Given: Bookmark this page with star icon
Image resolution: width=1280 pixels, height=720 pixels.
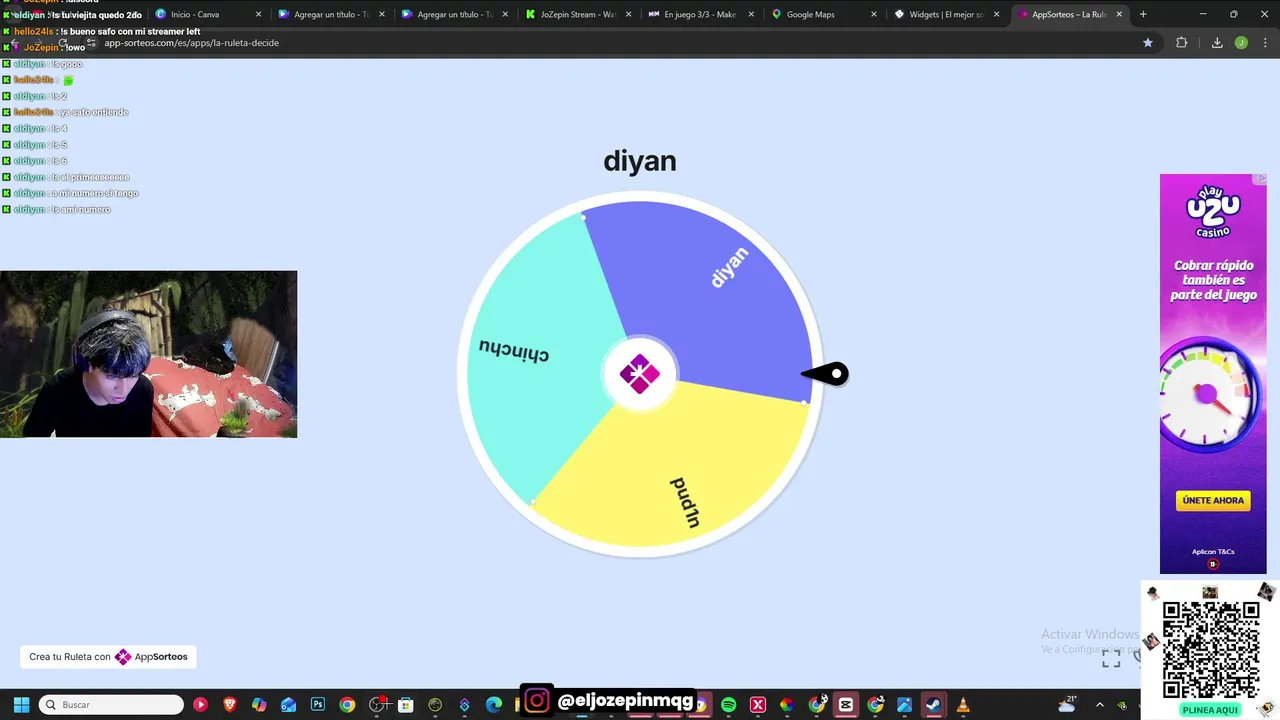Looking at the screenshot, I should click(x=1147, y=43).
